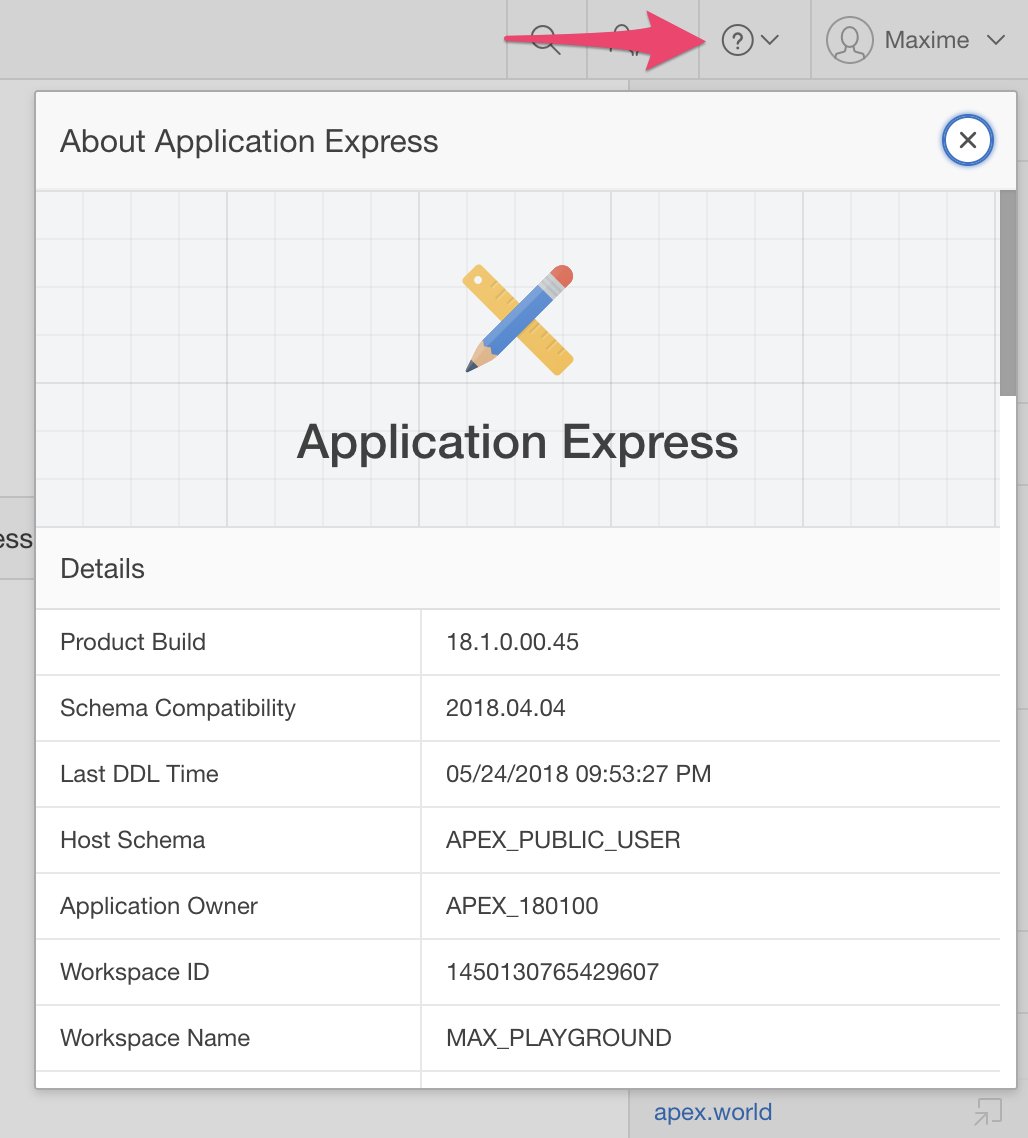This screenshot has height=1138, width=1028.
Task: Click Maxime's user avatar icon
Action: coord(849,40)
